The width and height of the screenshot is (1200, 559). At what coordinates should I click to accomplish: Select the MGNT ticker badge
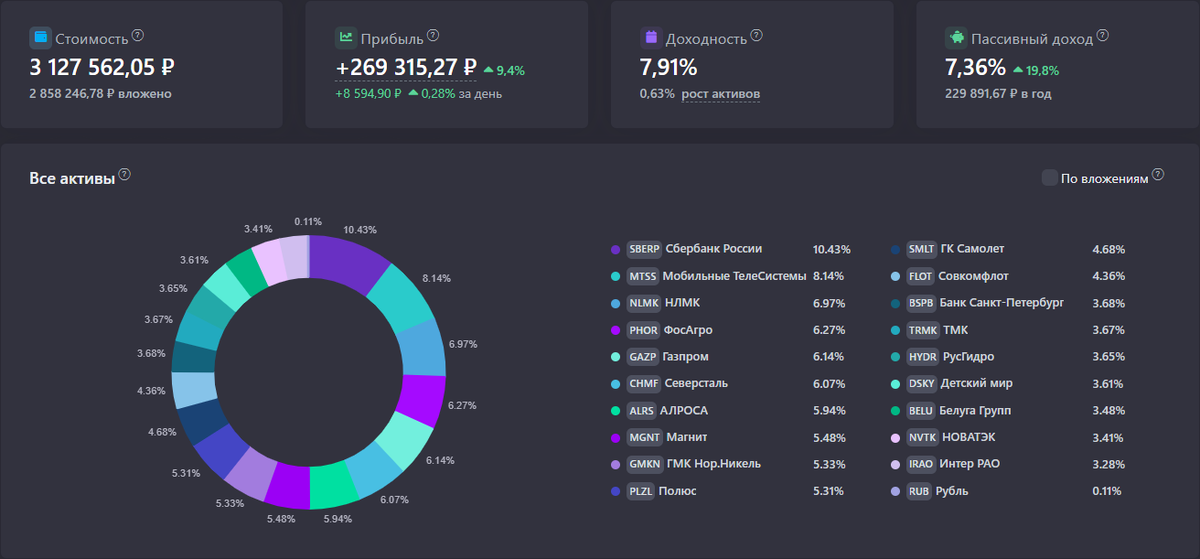(644, 438)
